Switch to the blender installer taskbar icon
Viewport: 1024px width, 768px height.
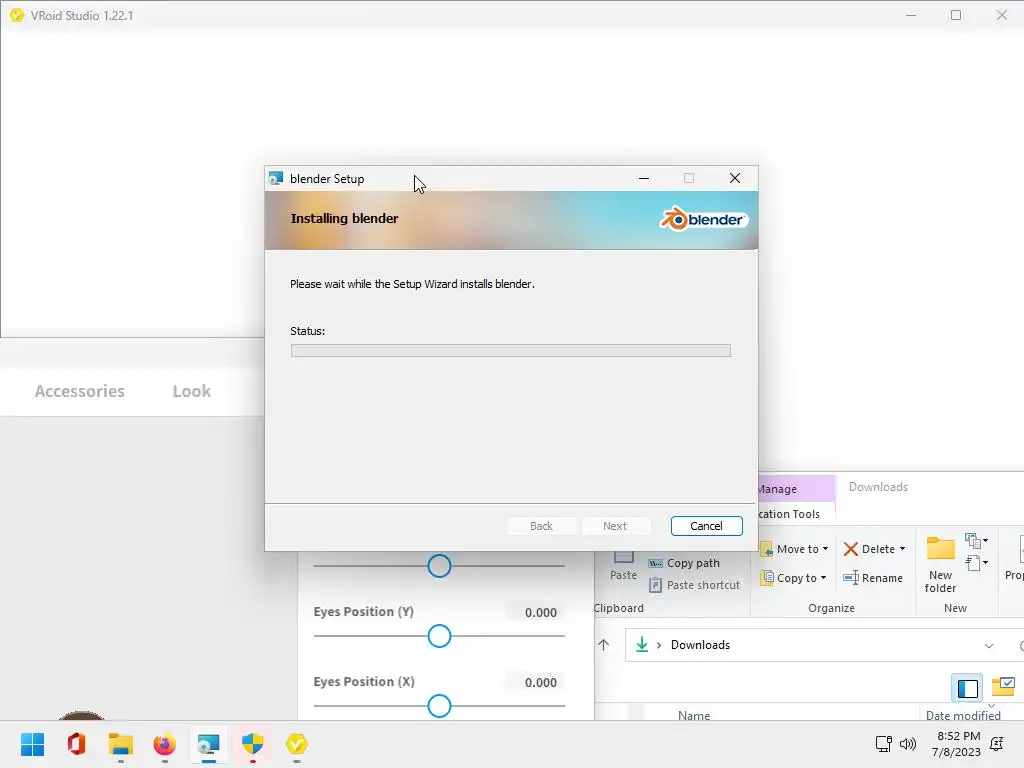coord(208,744)
